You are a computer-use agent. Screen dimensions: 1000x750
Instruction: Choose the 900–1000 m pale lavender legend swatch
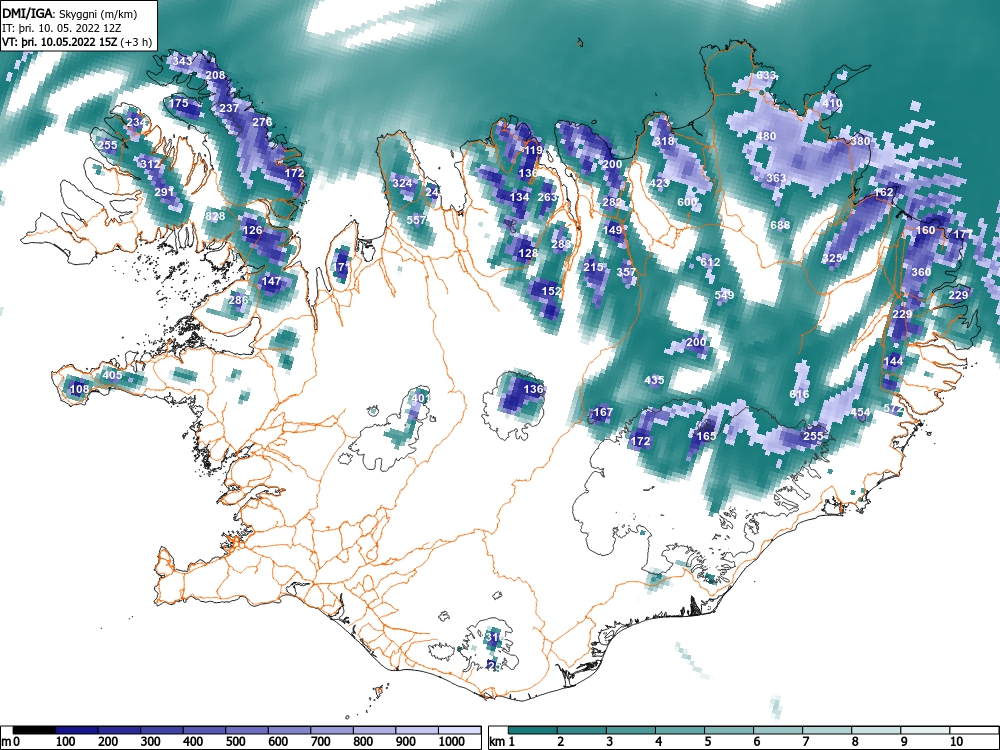point(417,730)
